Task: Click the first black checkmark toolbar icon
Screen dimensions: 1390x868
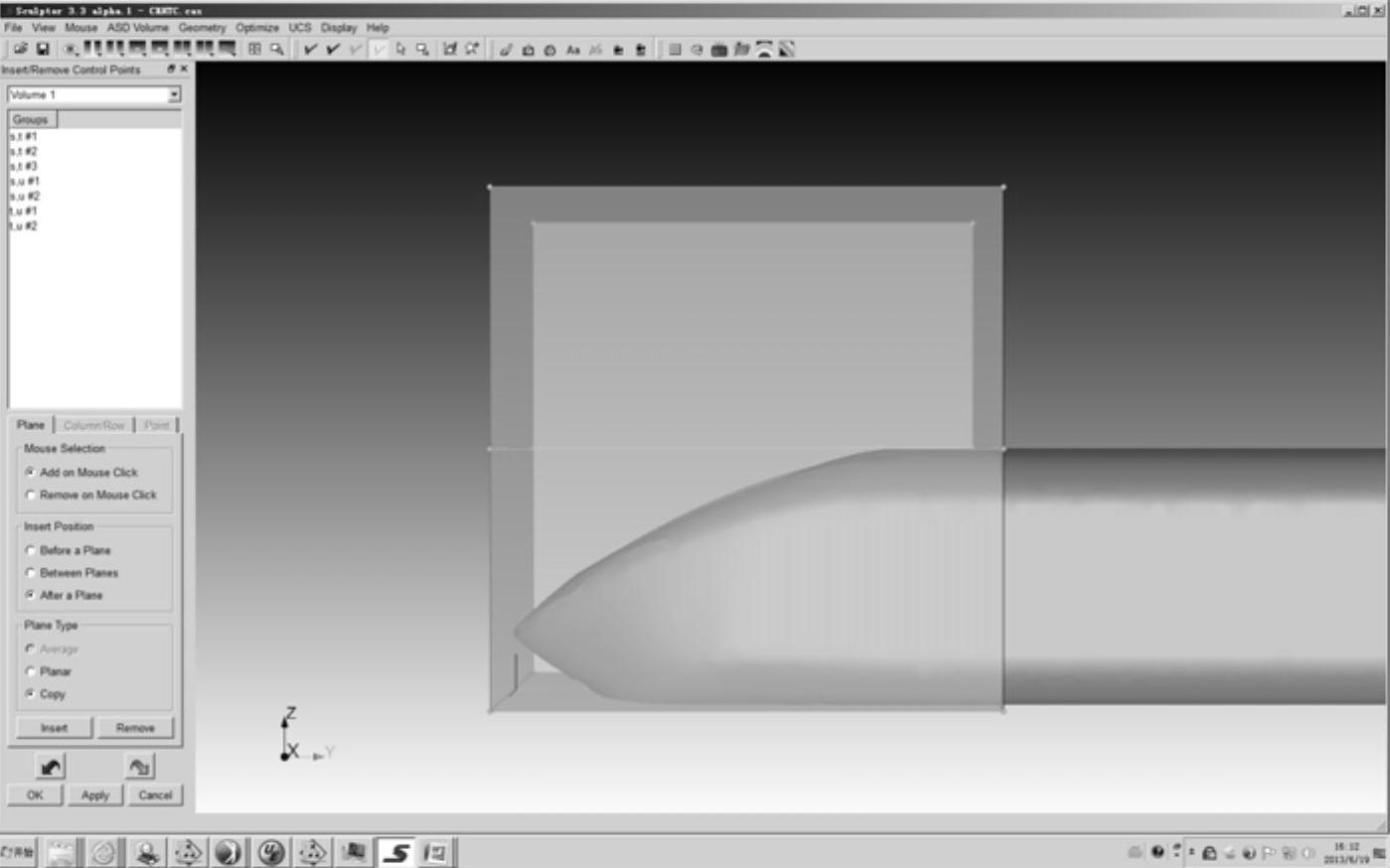Action: coord(311,49)
